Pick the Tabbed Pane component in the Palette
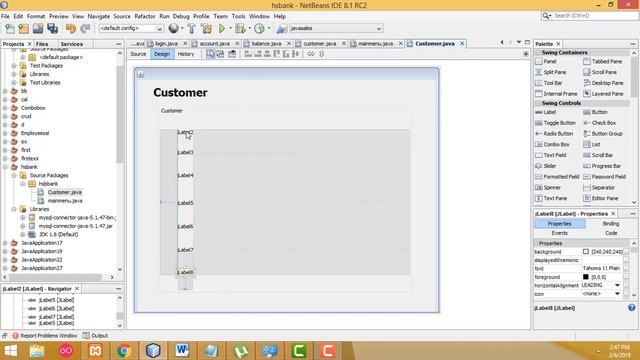This screenshot has width=640, height=360. [x=603, y=62]
